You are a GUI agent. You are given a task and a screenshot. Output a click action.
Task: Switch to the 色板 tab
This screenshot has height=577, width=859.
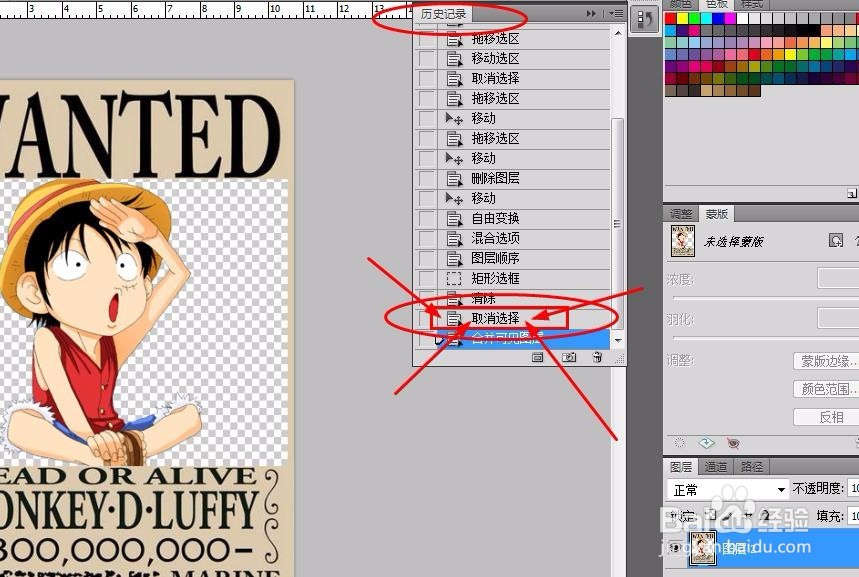pos(717,4)
